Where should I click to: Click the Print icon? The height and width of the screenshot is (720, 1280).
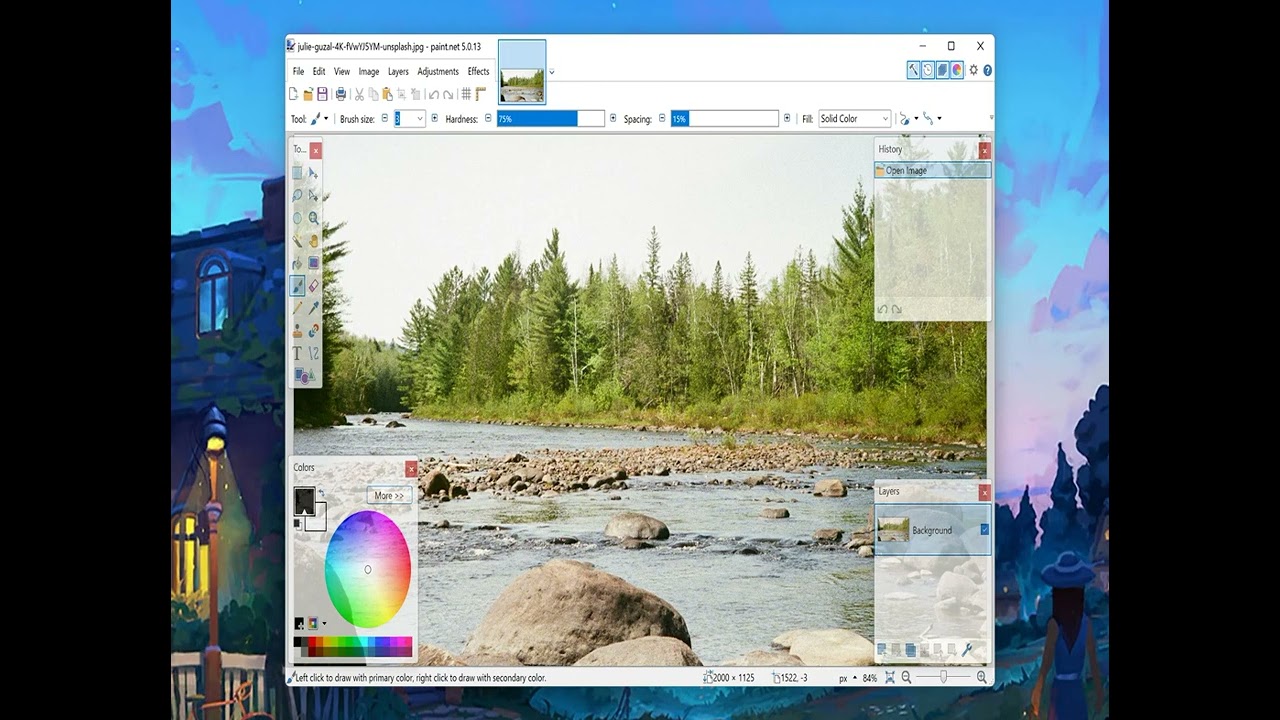coord(341,94)
